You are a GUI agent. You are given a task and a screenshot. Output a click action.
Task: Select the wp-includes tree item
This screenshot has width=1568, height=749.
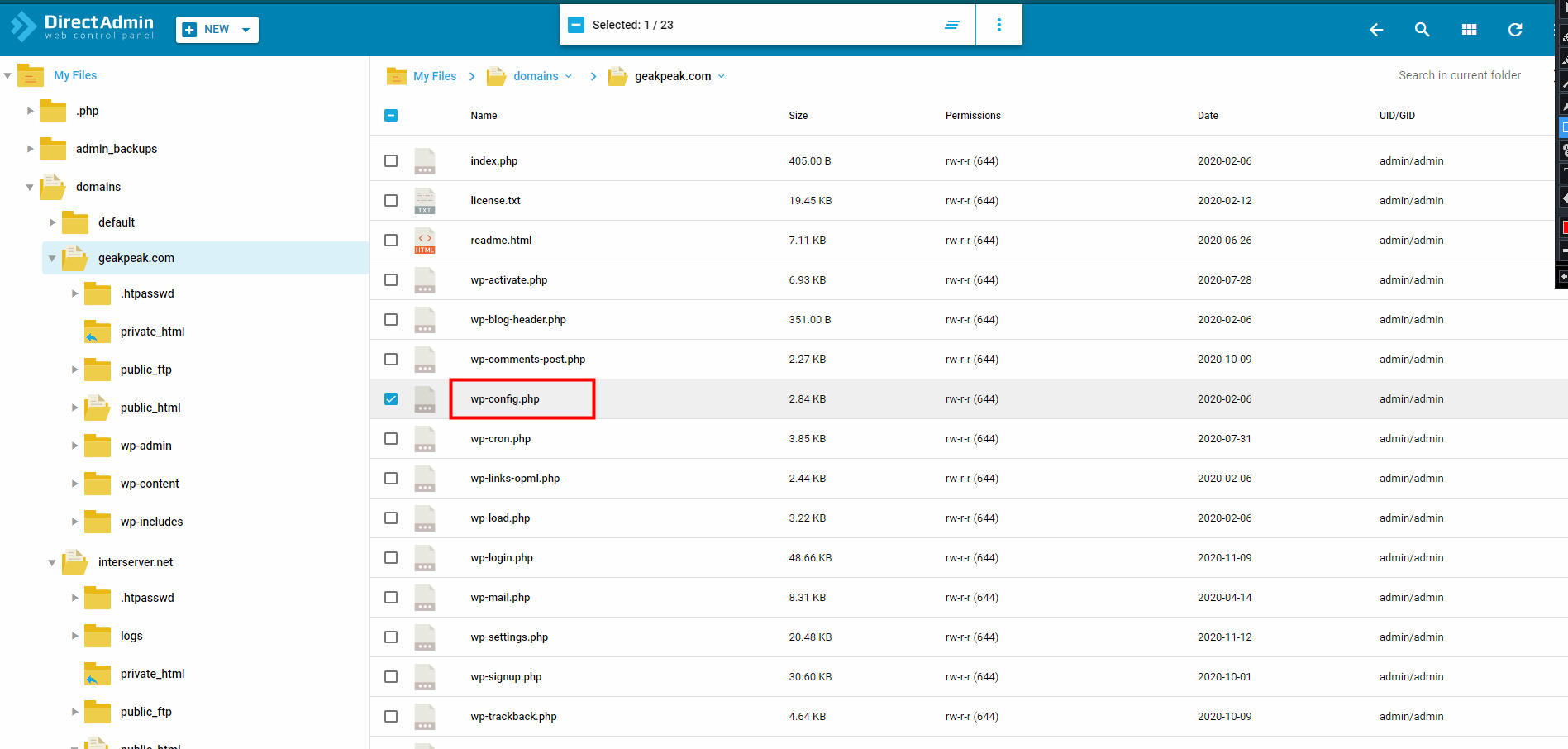[x=152, y=522]
